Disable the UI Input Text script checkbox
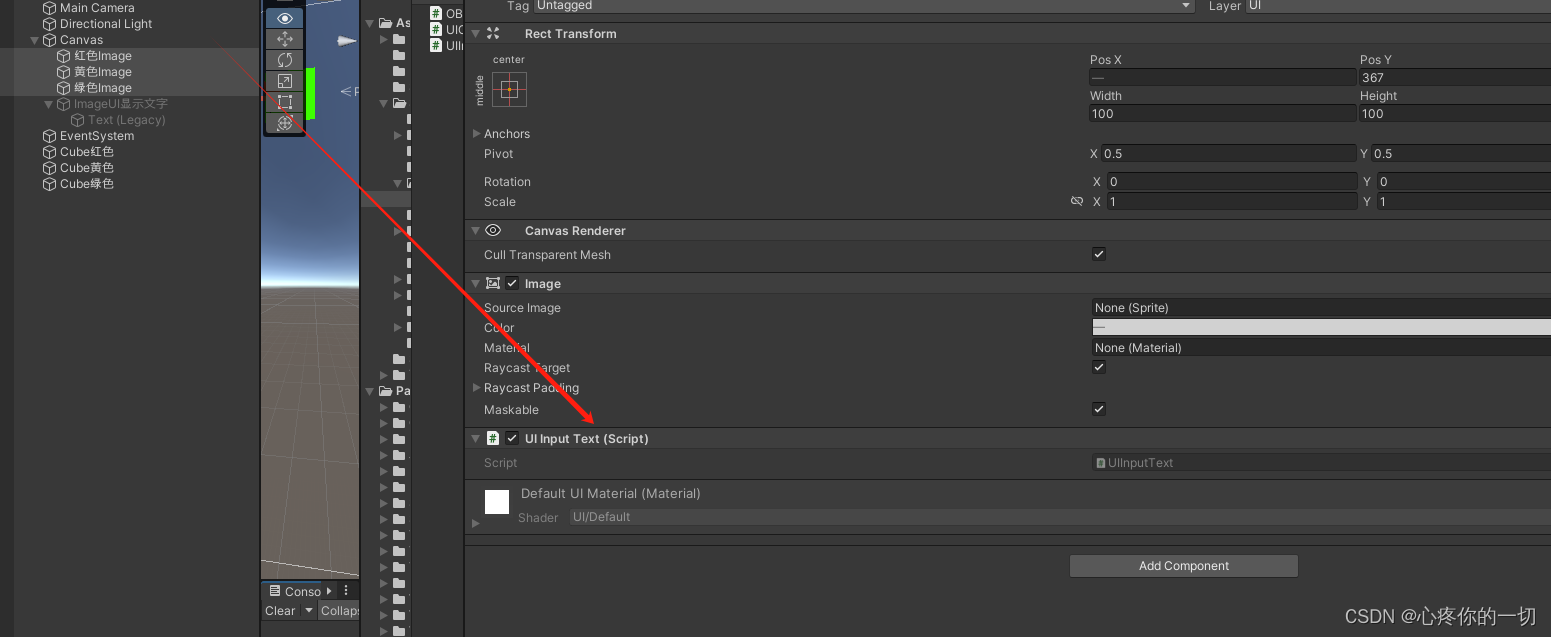 pyautogui.click(x=512, y=438)
